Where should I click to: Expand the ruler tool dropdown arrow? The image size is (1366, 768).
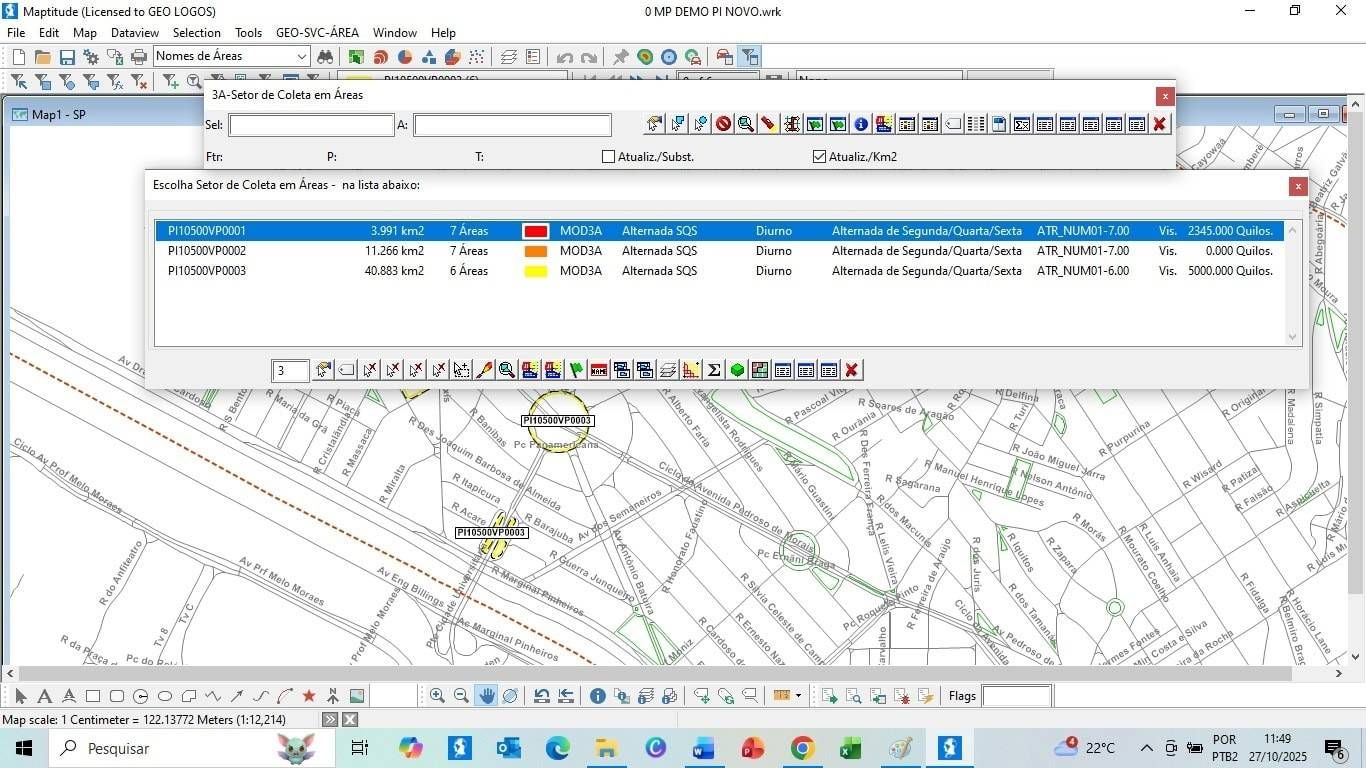tap(798, 696)
